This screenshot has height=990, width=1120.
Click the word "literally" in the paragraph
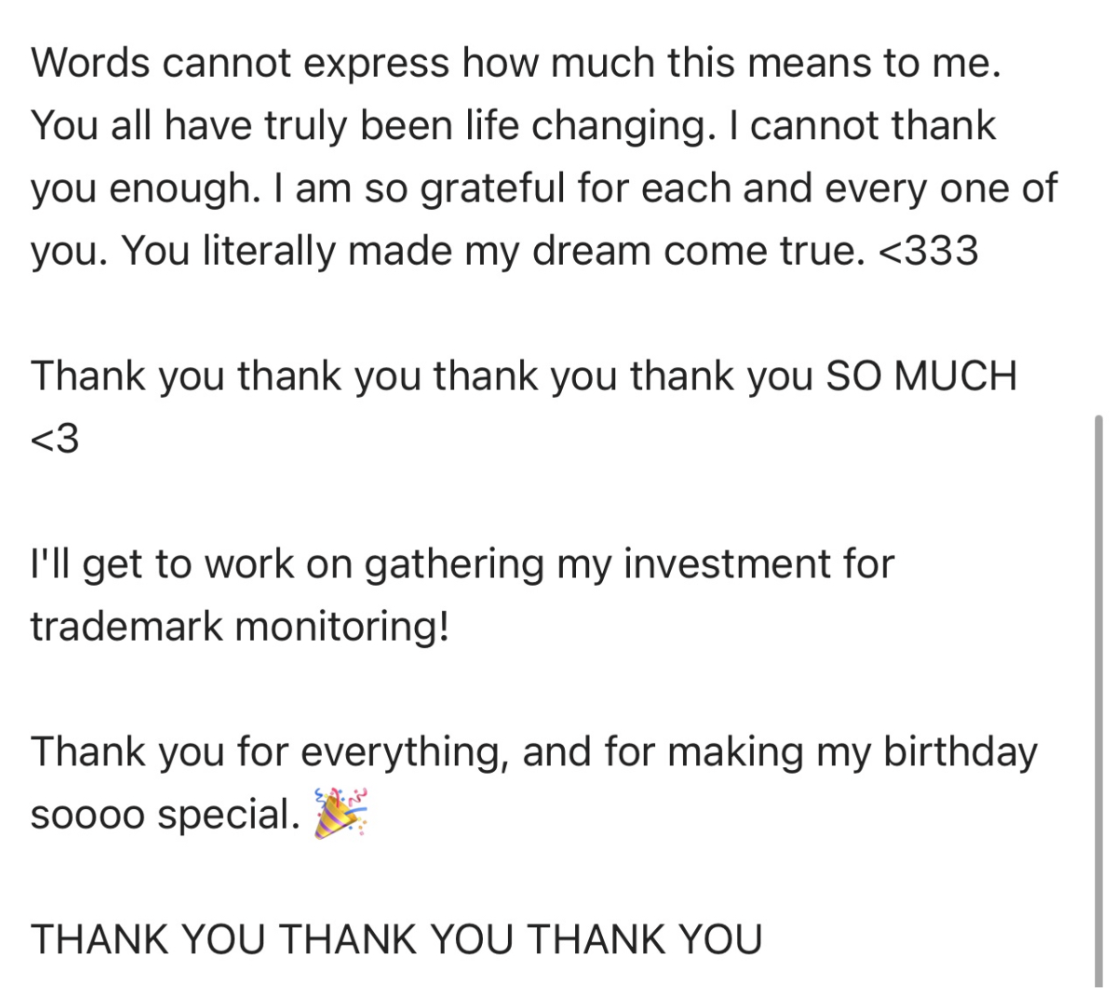(x=269, y=251)
